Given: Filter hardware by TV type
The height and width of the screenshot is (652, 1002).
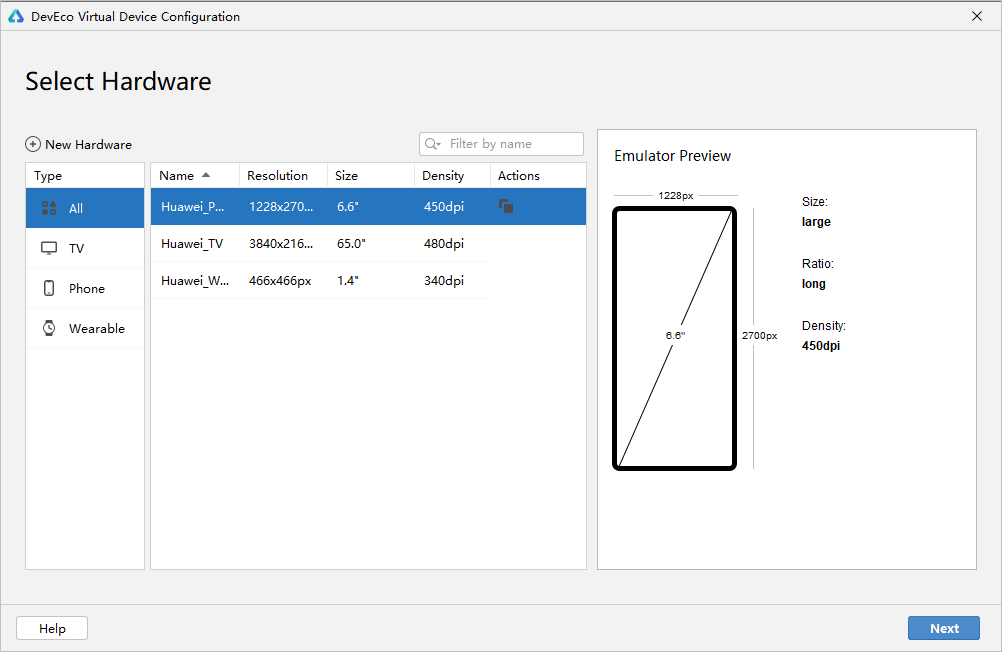Looking at the screenshot, I should 85,248.
